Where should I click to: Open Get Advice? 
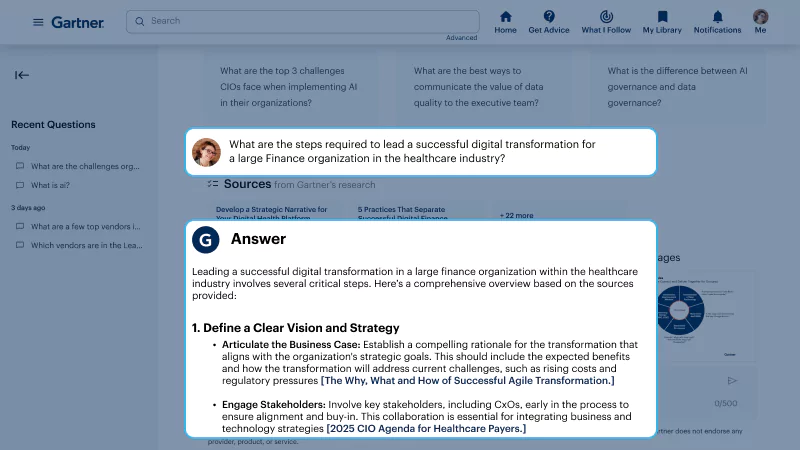(548, 22)
